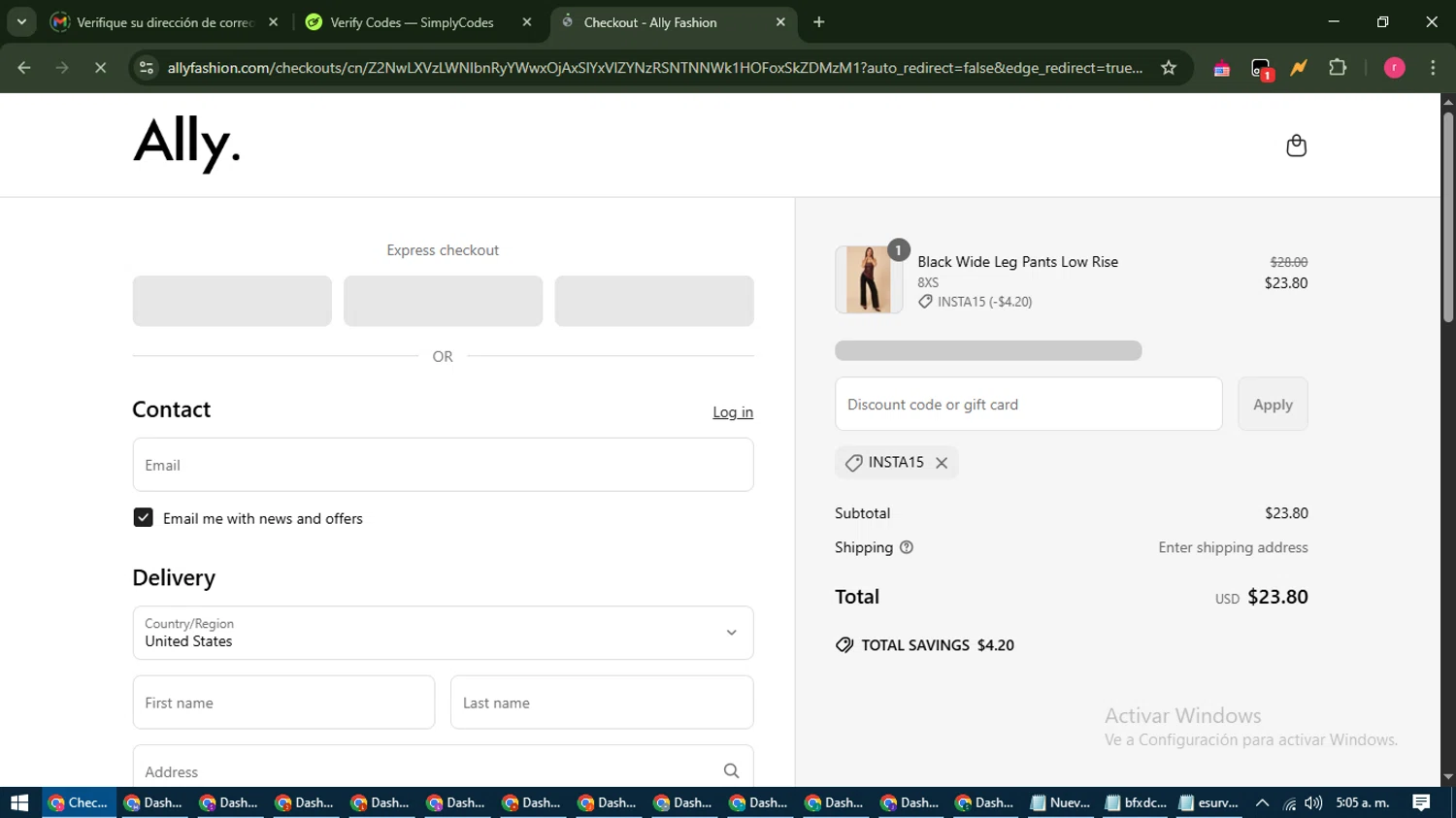Click the Ally logo
Screen dimensions: 1456x818
[x=186, y=144]
